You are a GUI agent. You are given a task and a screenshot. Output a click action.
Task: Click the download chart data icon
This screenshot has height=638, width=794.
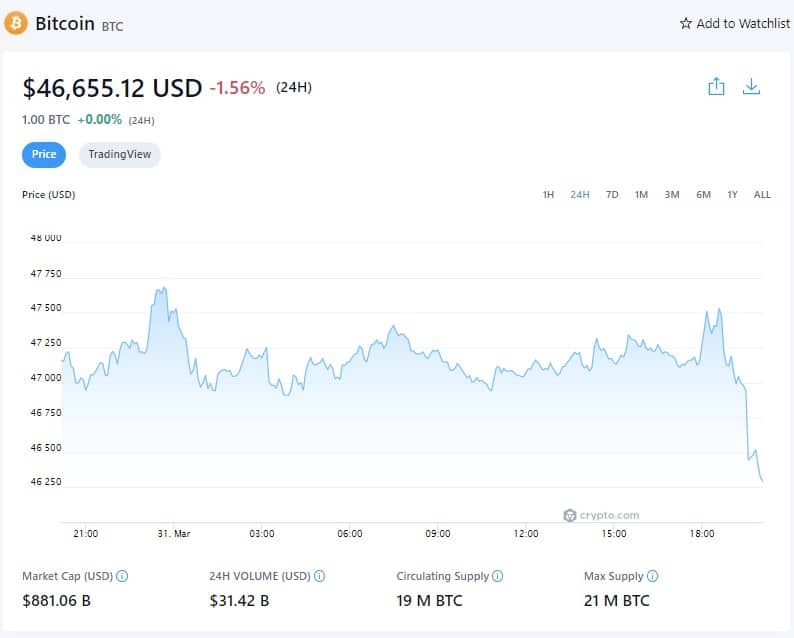coord(751,87)
